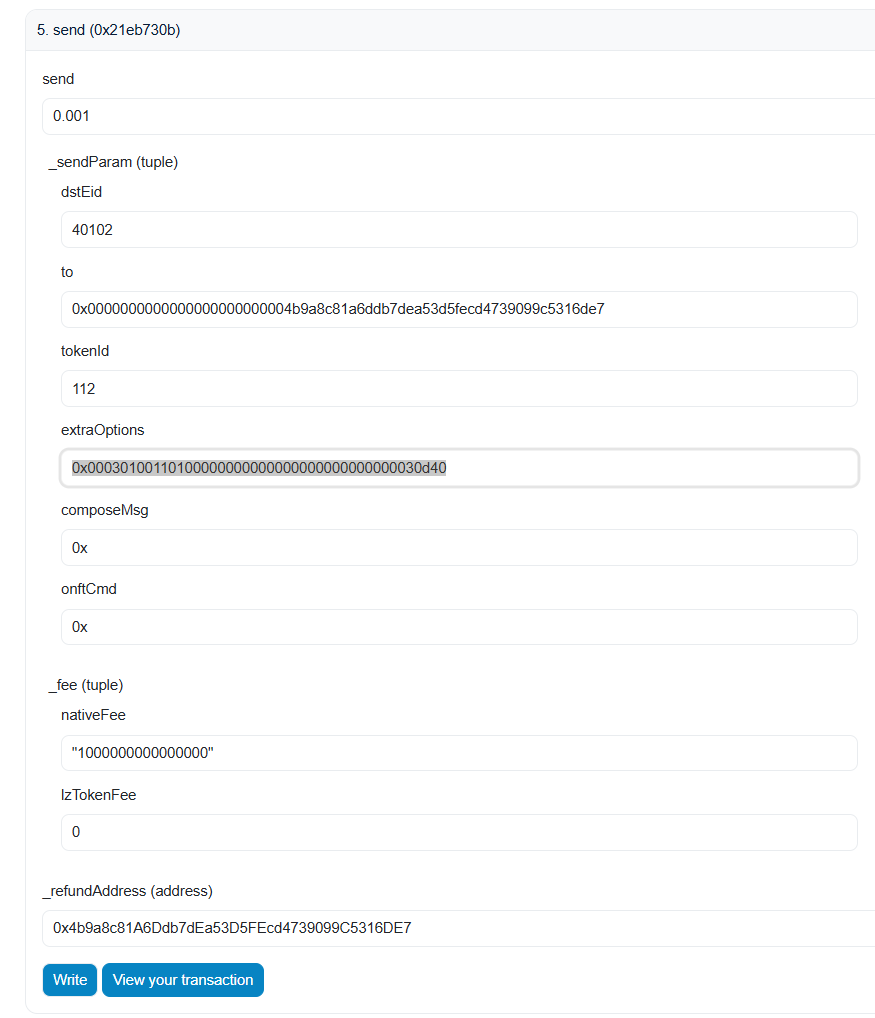
Task: Click the 'nativeFee' field label
Action: 93,715
